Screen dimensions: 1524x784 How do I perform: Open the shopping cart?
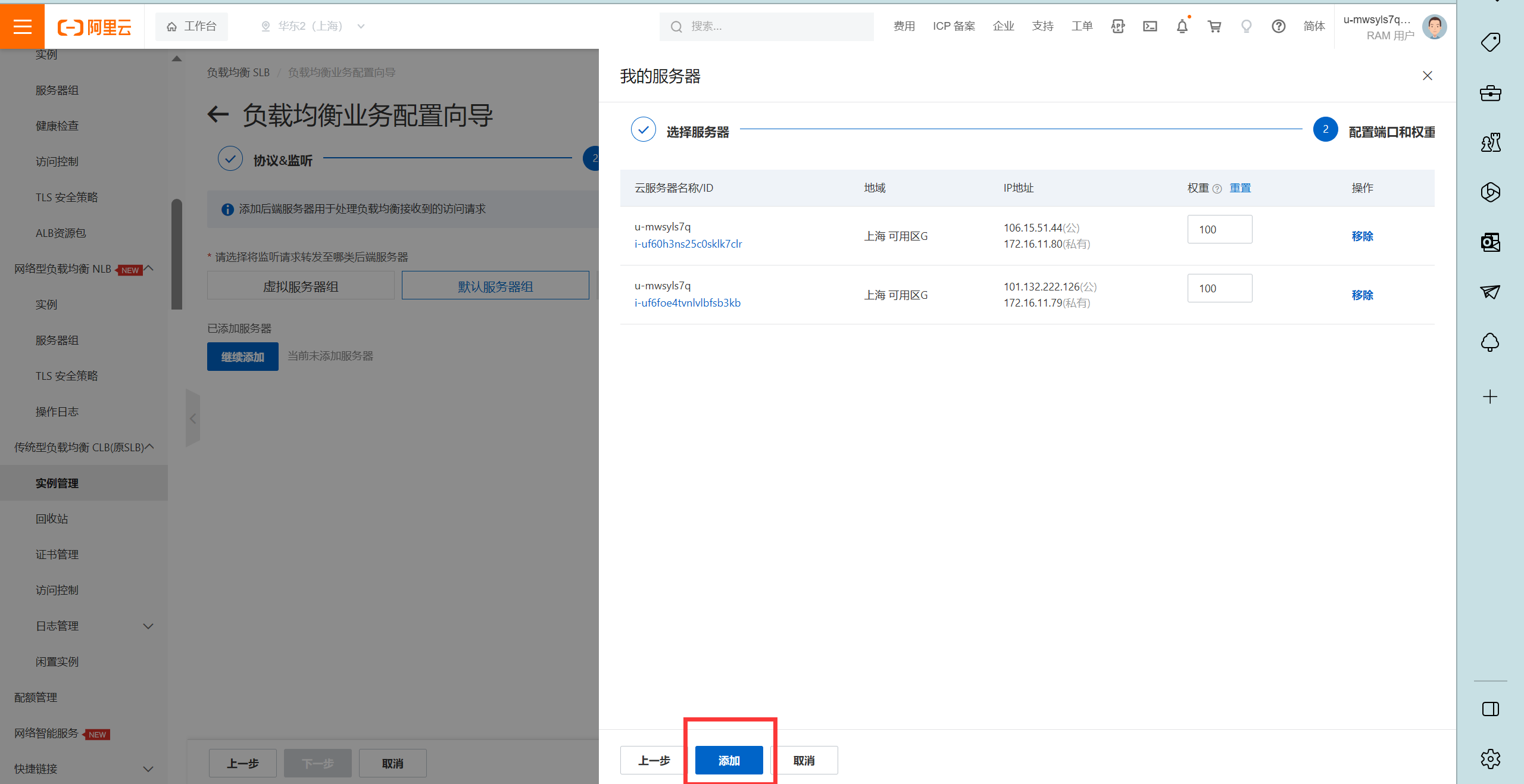(x=1214, y=26)
